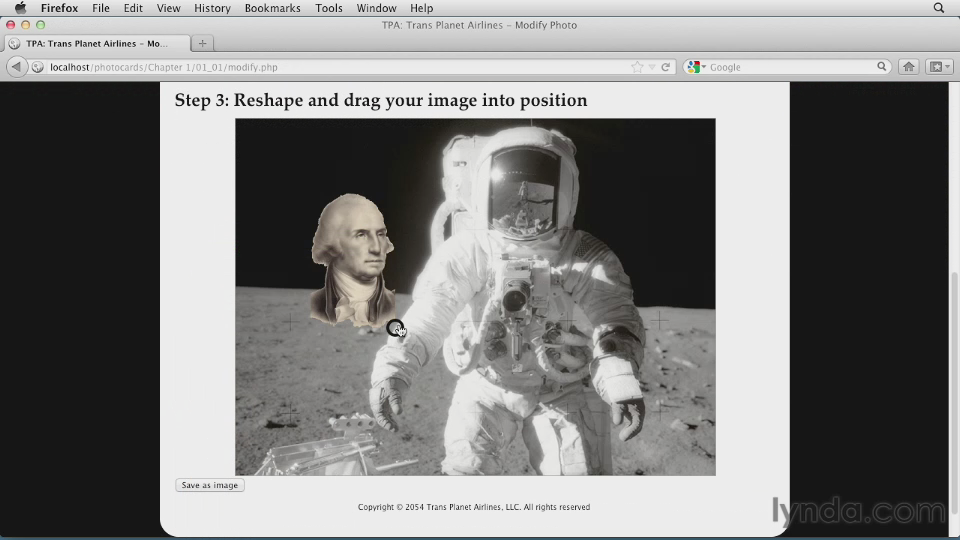Image resolution: width=960 pixels, height=540 pixels.
Task: Open the View menu
Action: tap(168, 8)
